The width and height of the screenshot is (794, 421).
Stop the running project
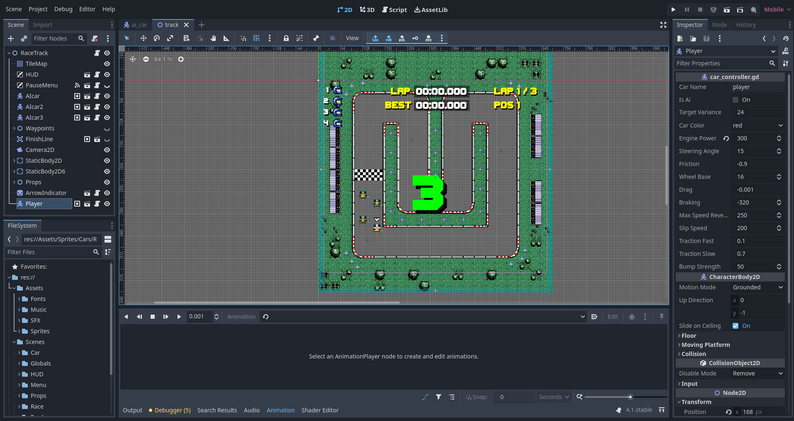700,10
